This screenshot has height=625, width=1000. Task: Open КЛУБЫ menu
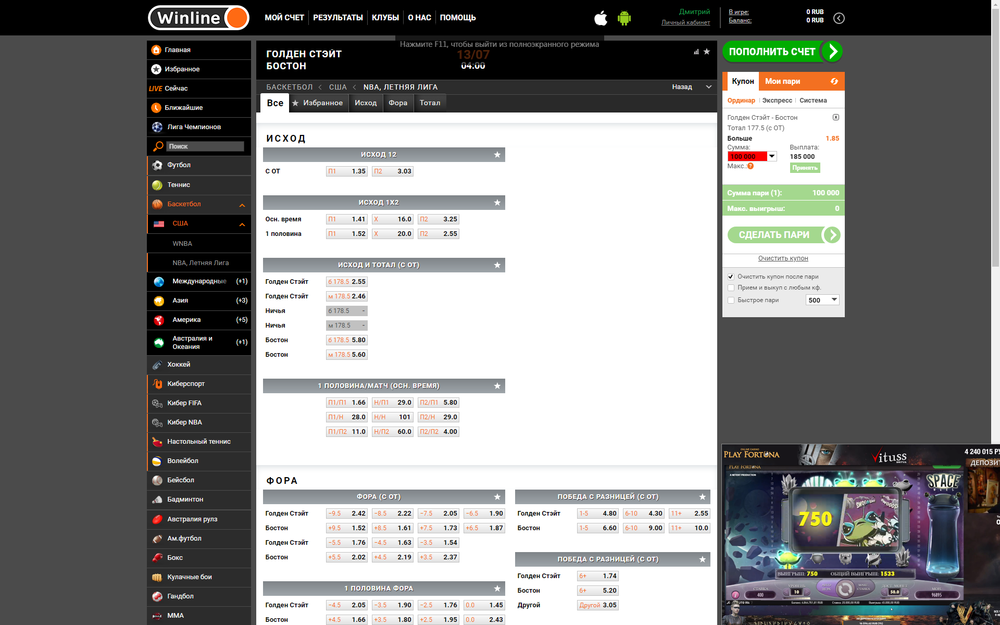click(385, 18)
